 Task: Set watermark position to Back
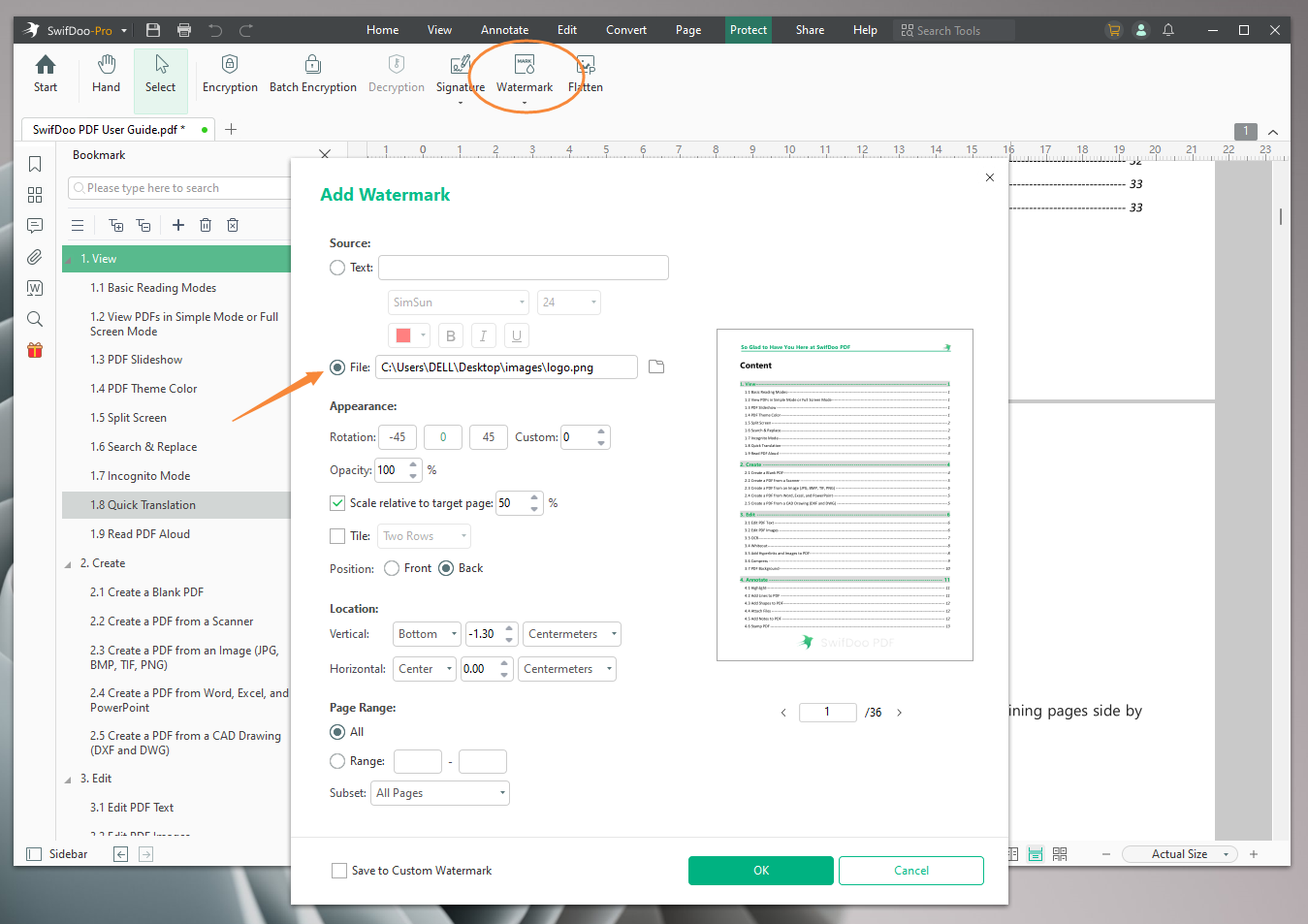pyautogui.click(x=446, y=568)
